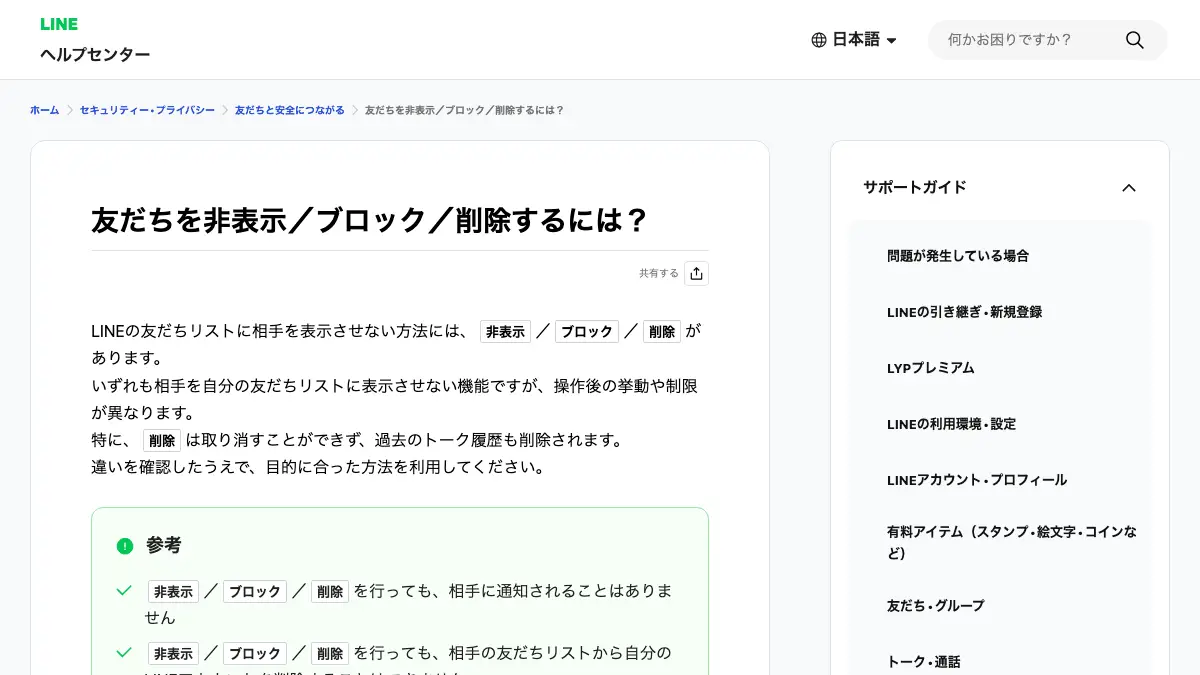Screen dimensions: 1200x675
Task: Select LINEの利用環境・設定 menu item
Action: point(951,424)
